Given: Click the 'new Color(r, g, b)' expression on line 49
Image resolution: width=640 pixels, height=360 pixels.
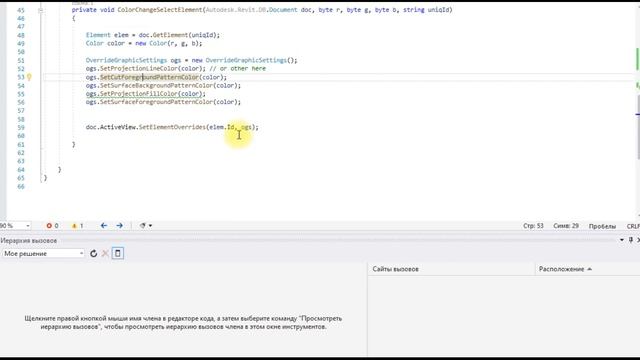Looking at the screenshot, I should pyautogui.click(x=167, y=43).
